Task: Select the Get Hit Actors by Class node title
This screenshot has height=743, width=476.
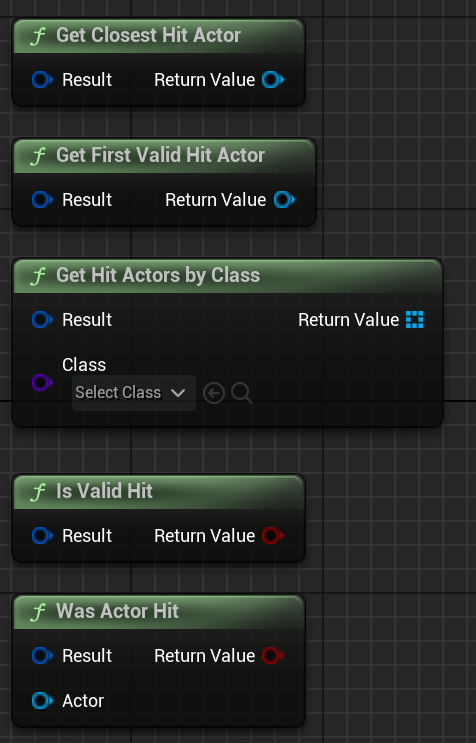Action: [x=158, y=275]
